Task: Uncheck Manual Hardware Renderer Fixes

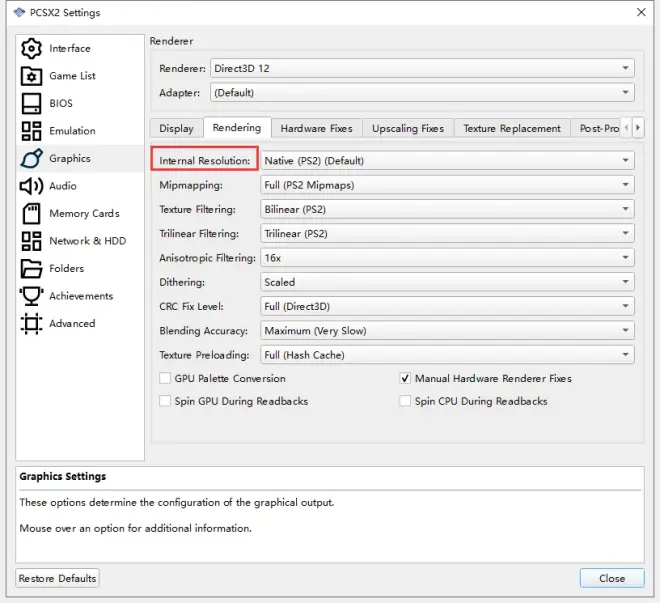Action: point(405,379)
